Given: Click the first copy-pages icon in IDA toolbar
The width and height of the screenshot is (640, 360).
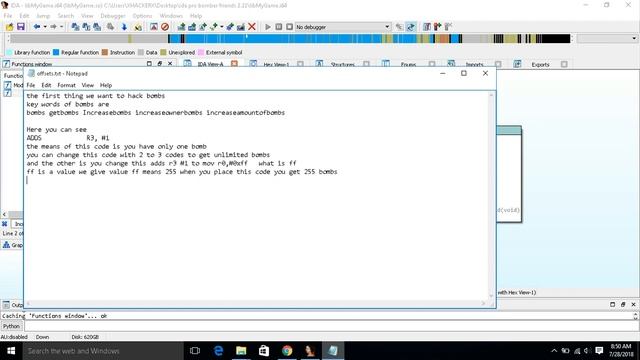Looking at the screenshot, I should tap(76, 27).
